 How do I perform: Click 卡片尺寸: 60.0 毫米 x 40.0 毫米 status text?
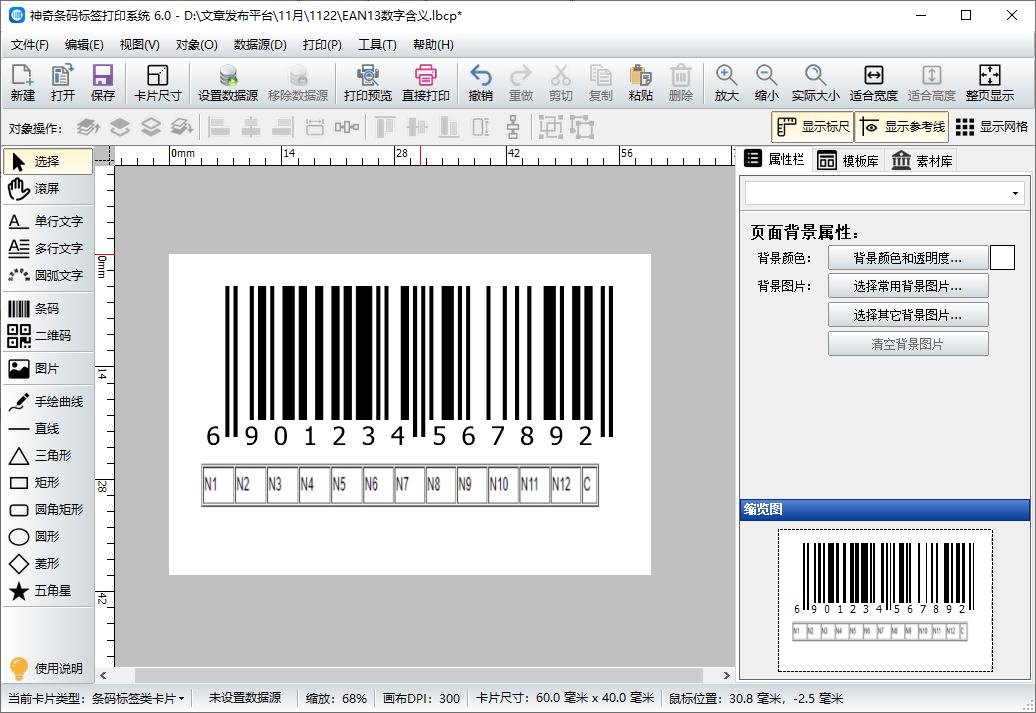pos(565,698)
